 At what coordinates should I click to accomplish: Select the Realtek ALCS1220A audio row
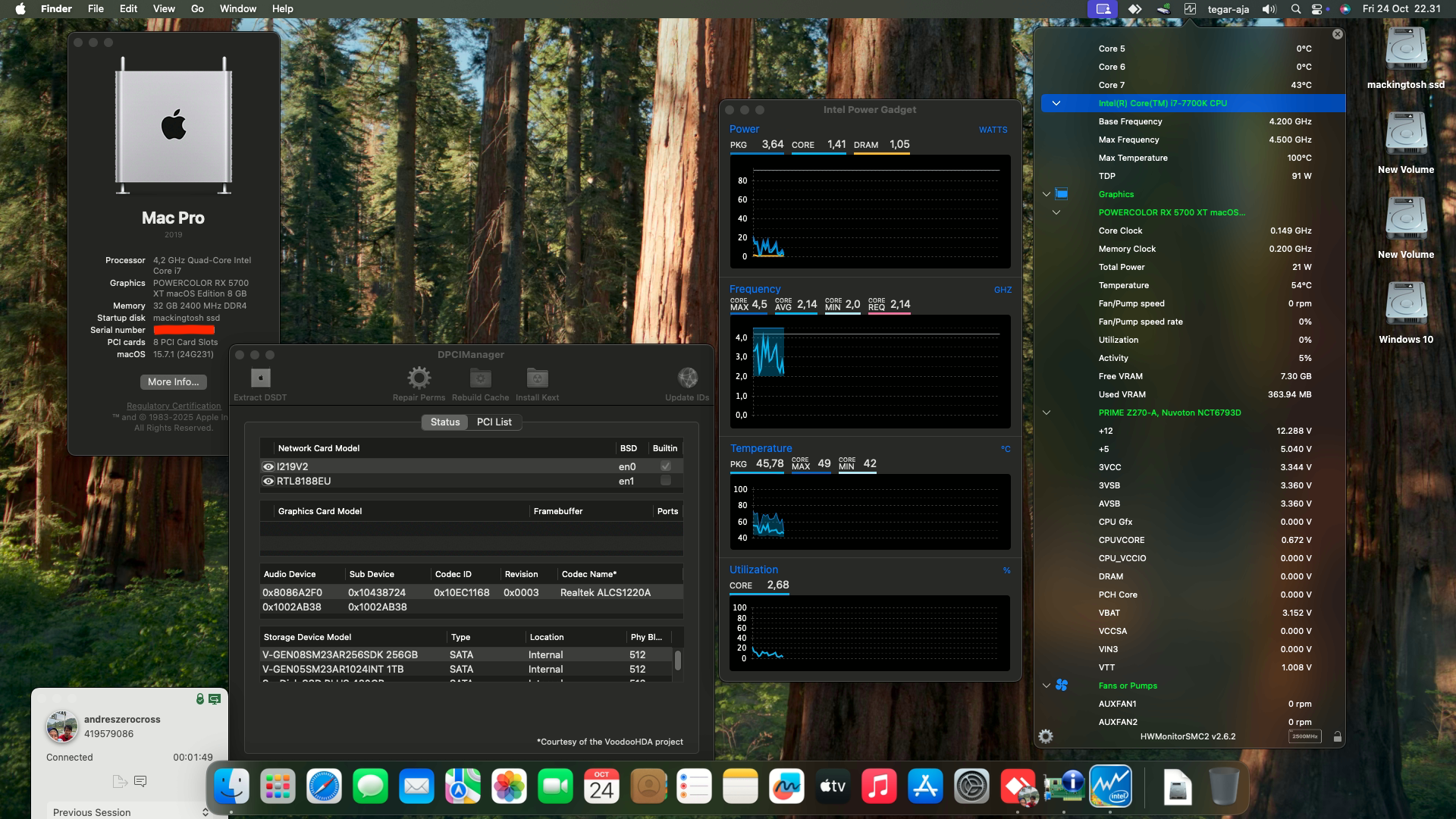tap(471, 592)
